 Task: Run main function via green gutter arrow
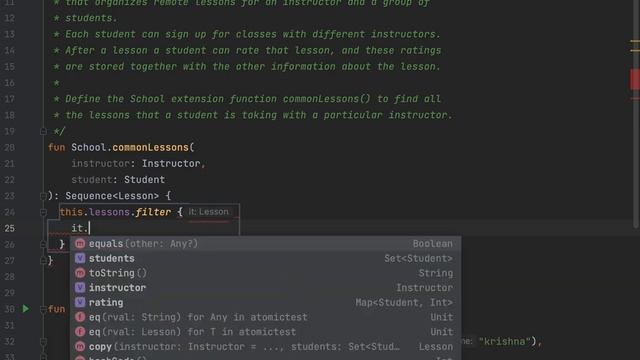[x=26, y=309]
